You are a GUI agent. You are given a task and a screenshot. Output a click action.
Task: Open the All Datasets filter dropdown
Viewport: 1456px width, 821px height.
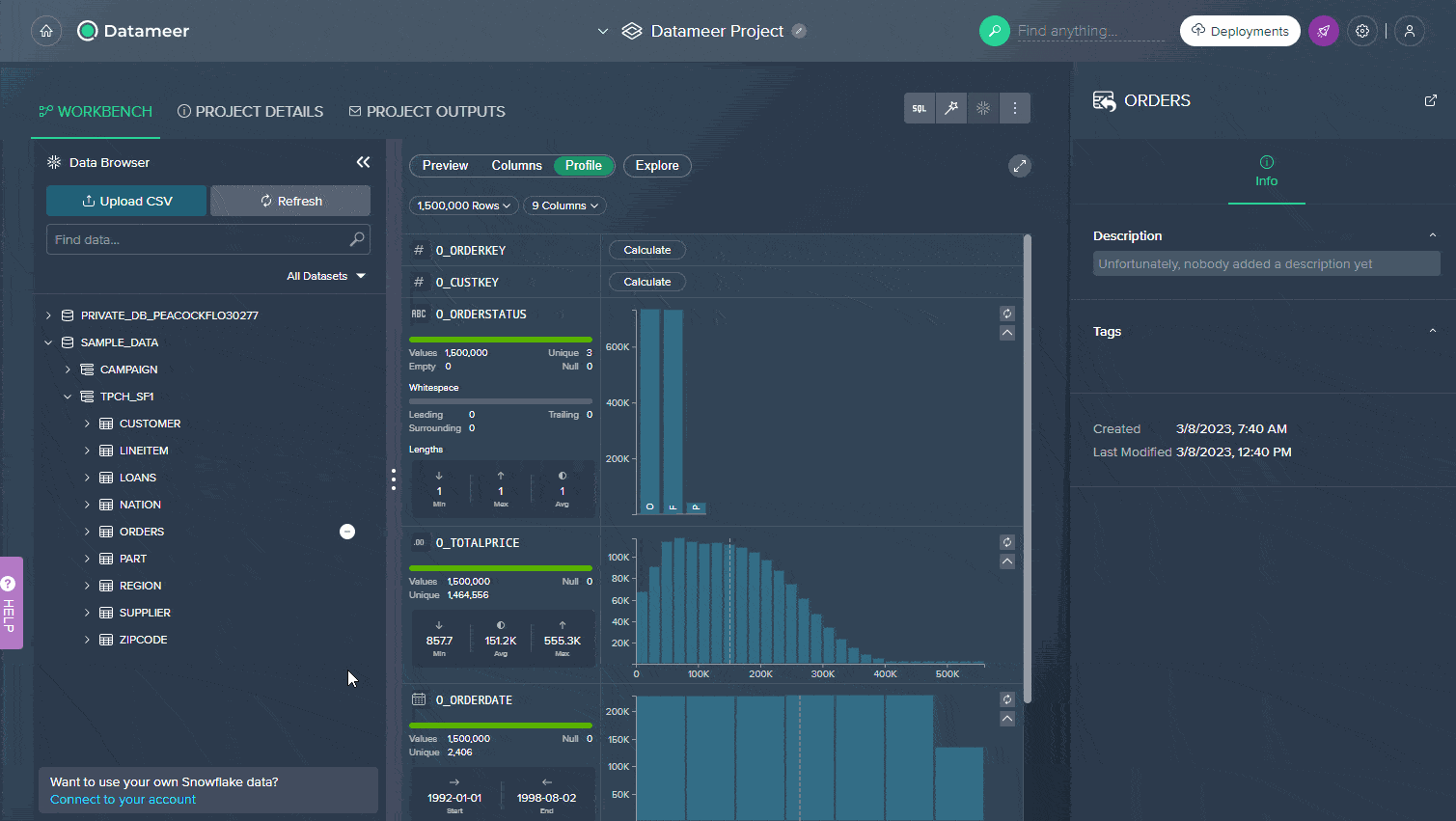[326, 276]
